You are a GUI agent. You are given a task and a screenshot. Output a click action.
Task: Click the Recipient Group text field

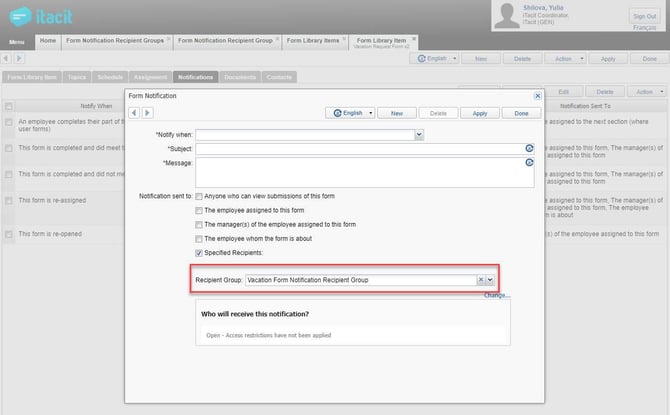click(361, 280)
